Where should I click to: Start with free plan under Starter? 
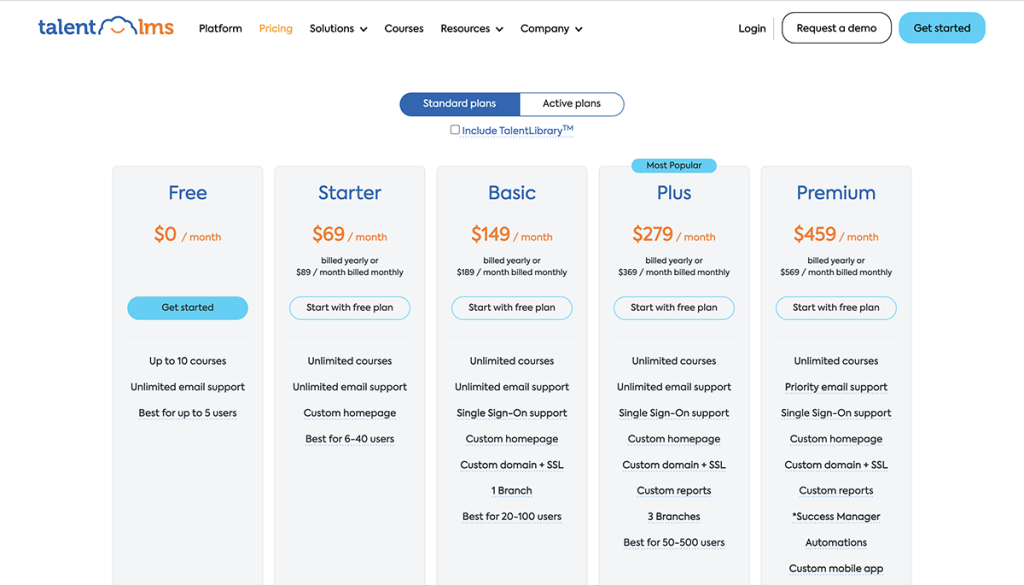349,308
